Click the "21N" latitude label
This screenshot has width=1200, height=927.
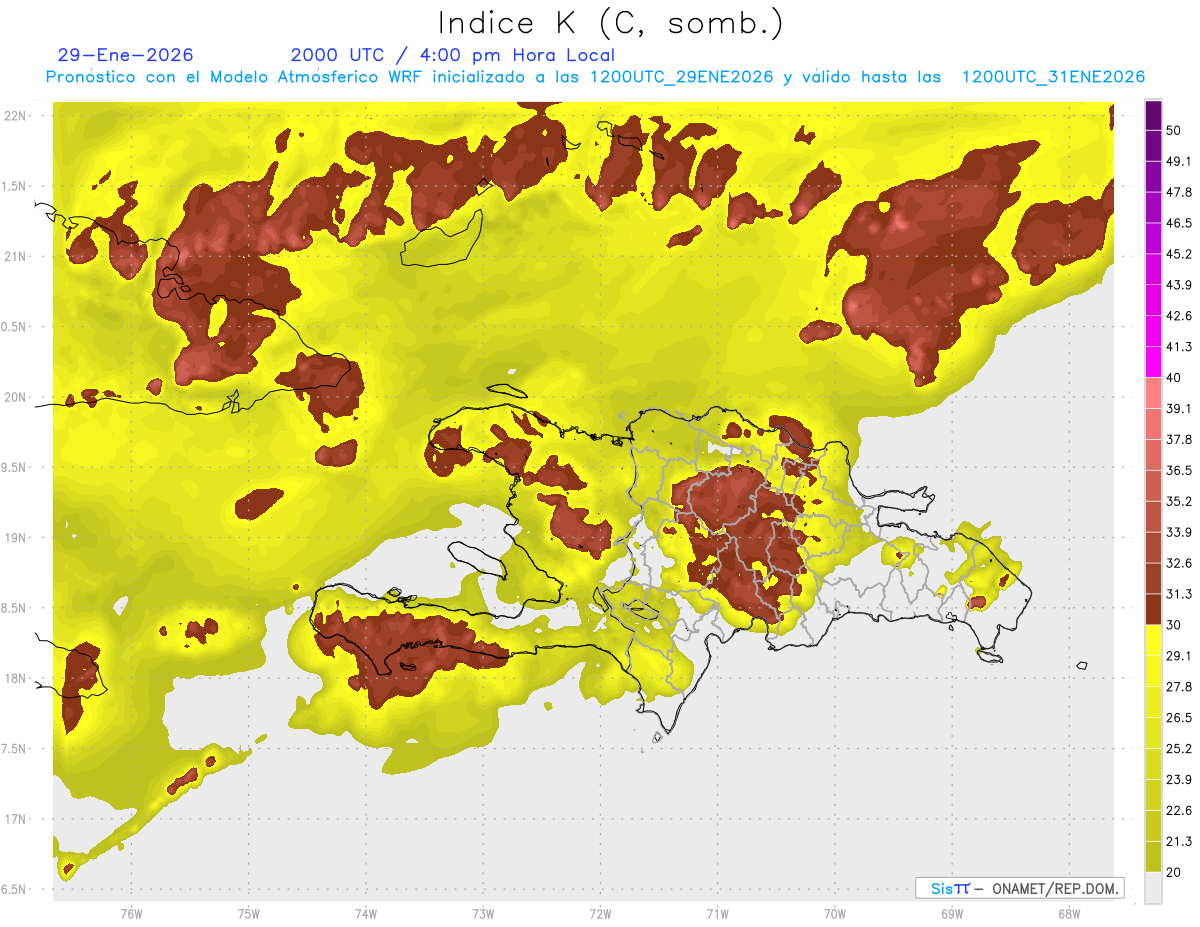tap(16, 256)
